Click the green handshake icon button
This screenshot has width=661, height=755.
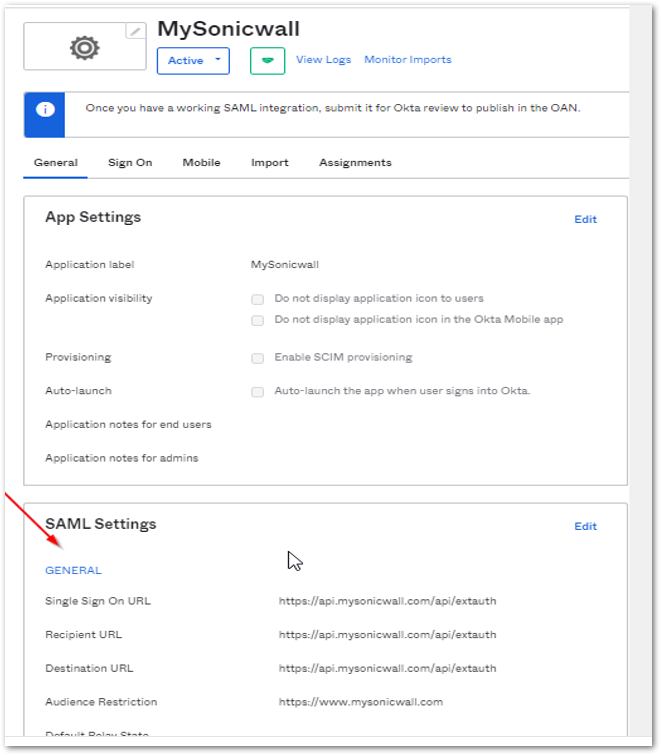click(267, 60)
